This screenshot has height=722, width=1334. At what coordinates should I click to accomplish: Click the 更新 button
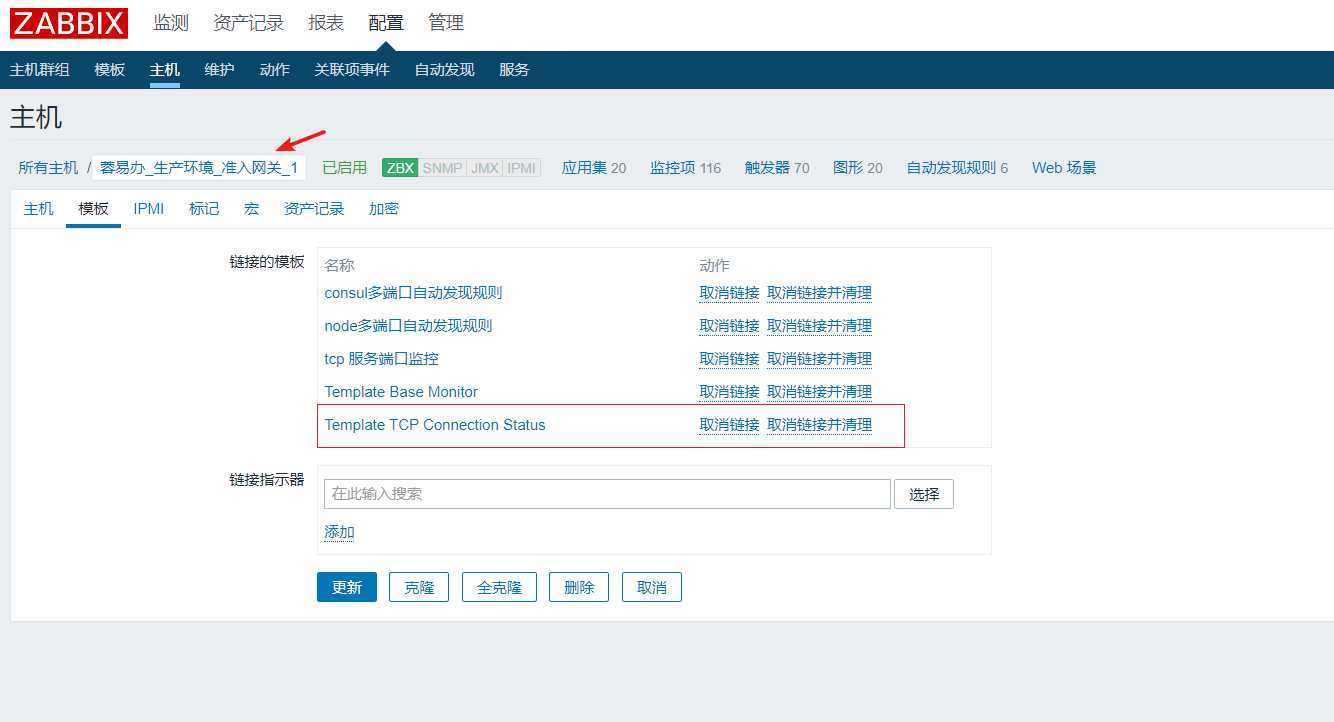point(346,587)
